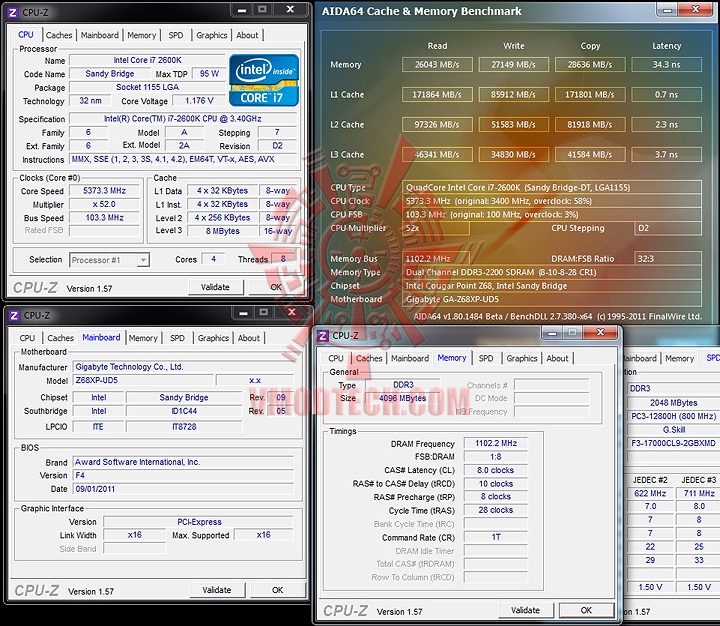The width and height of the screenshot is (720, 626).
Task: Click the Memory Copy 28636 MB/s field
Action: 590,65
